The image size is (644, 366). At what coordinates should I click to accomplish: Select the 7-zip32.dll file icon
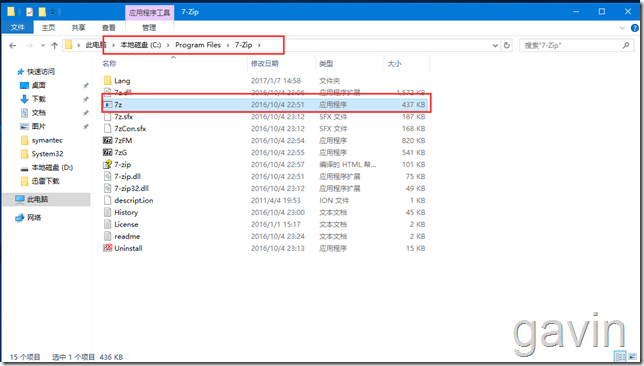pyautogui.click(x=108, y=188)
